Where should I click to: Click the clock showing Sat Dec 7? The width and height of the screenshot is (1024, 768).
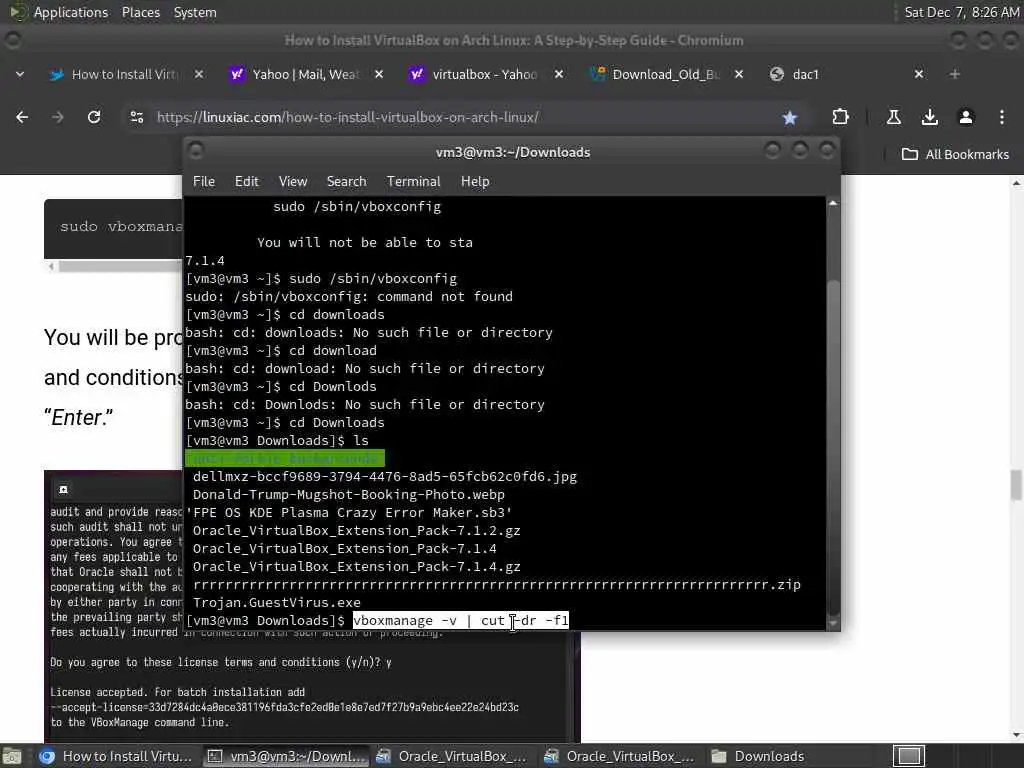(x=961, y=12)
